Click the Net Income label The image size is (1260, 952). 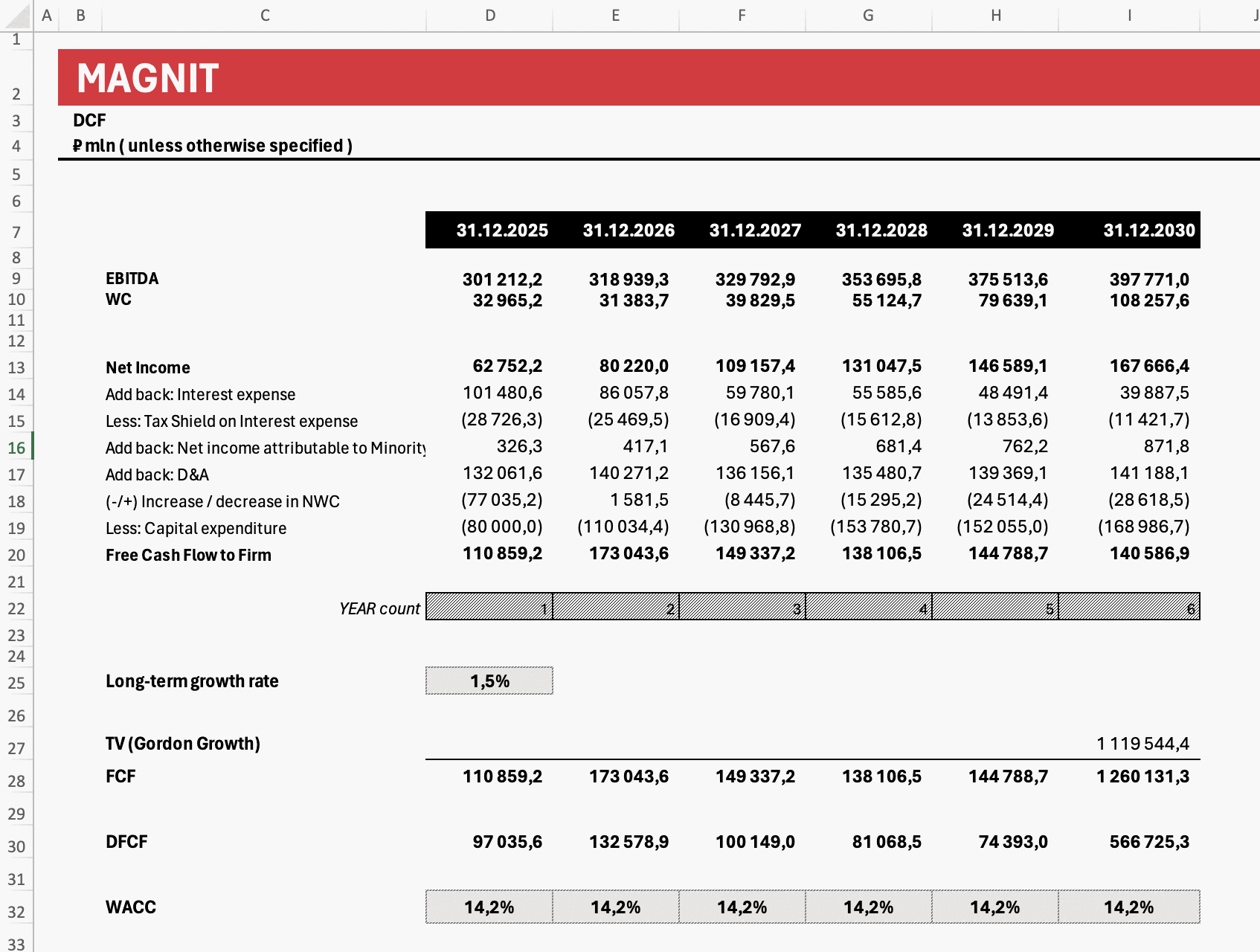(x=148, y=367)
